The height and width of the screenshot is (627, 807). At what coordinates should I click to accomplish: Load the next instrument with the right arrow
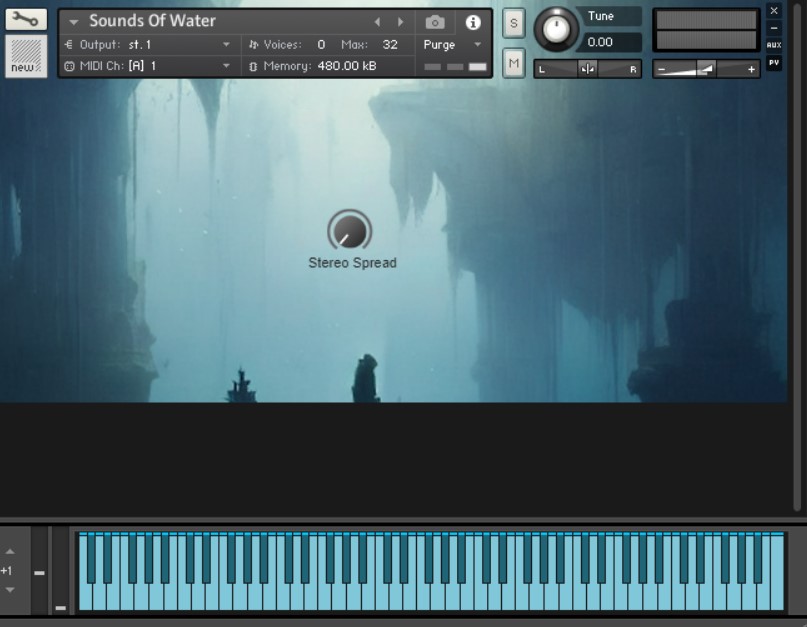coord(400,22)
